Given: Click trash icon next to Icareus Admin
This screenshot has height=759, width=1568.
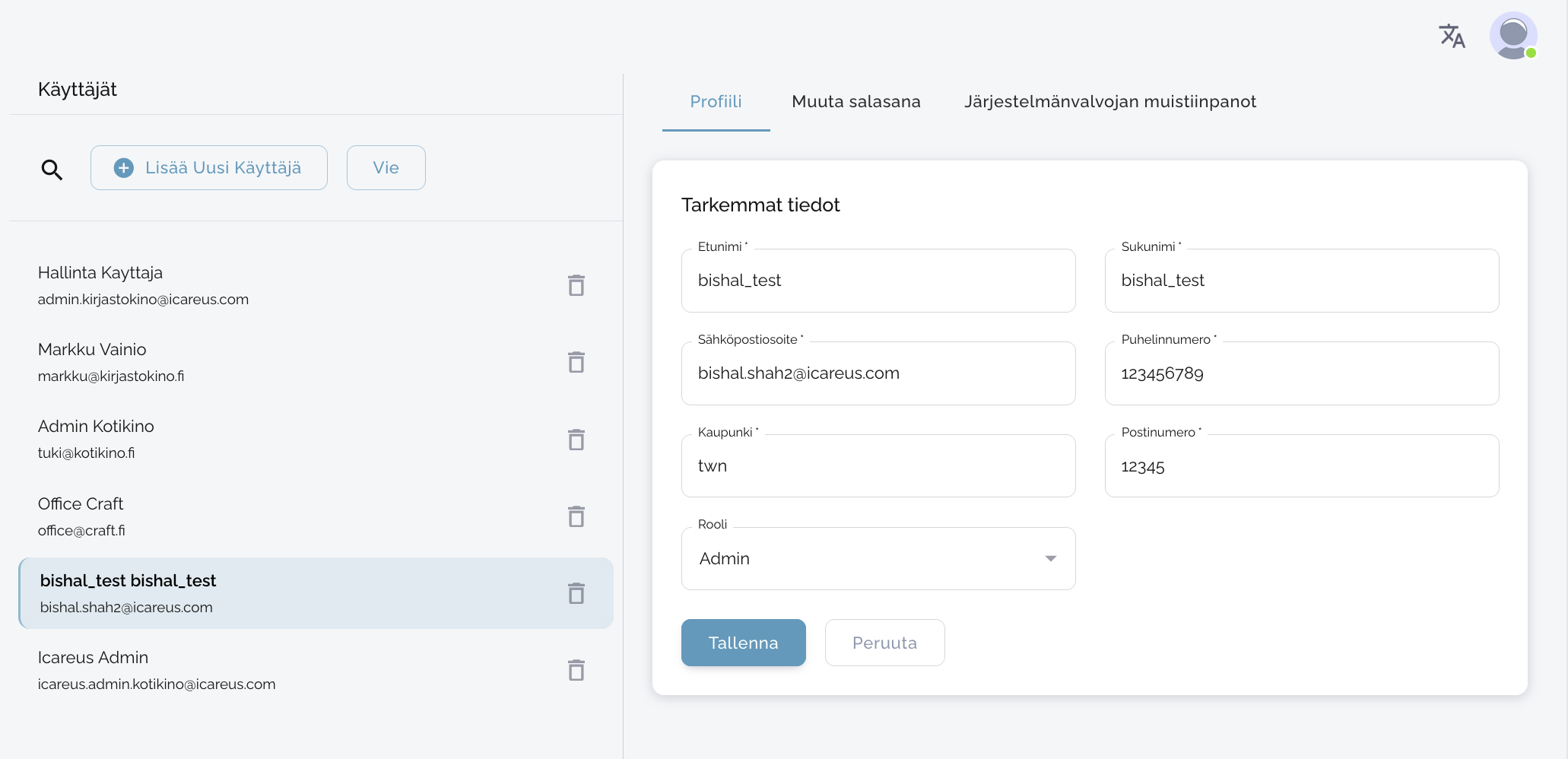Looking at the screenshot, I should pyautogui.click(x=576, y=670).
